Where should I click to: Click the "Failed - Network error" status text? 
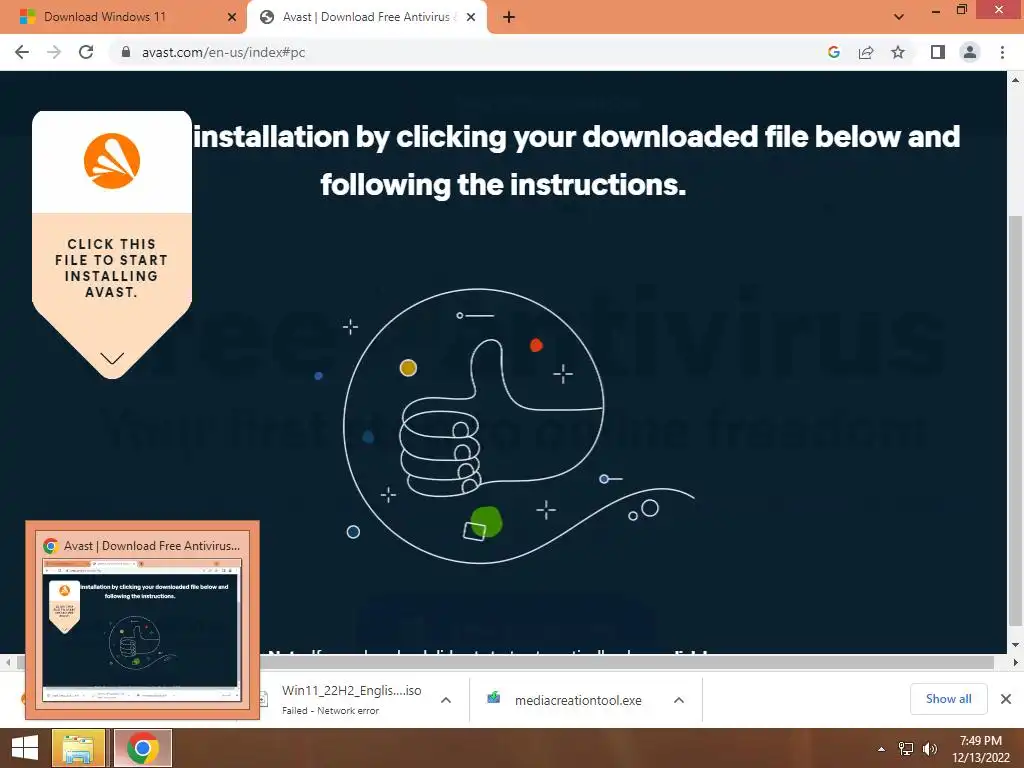pyautogui.click(x=330, y=711)
